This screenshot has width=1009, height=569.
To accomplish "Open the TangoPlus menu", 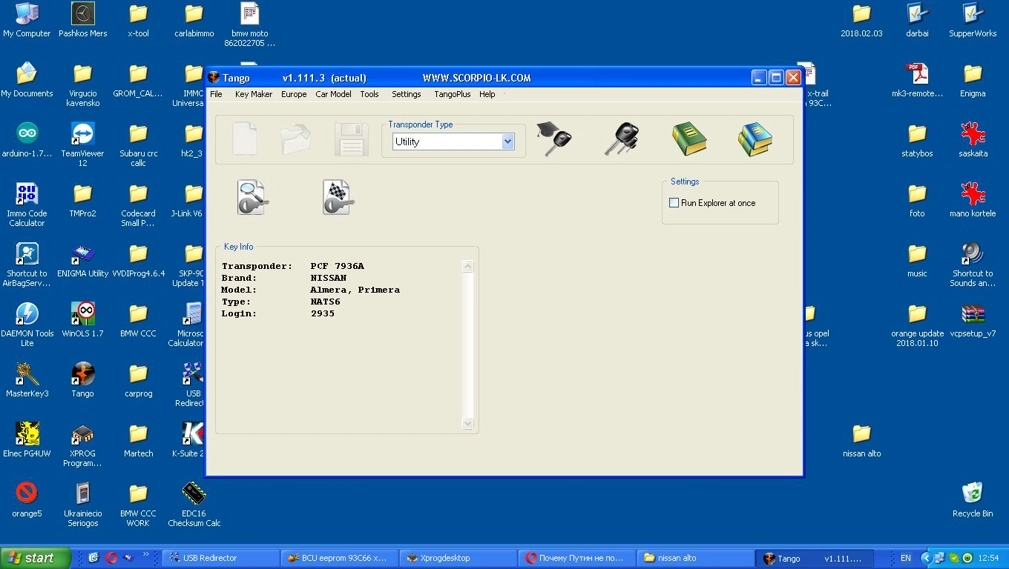I will coord(452,94).
